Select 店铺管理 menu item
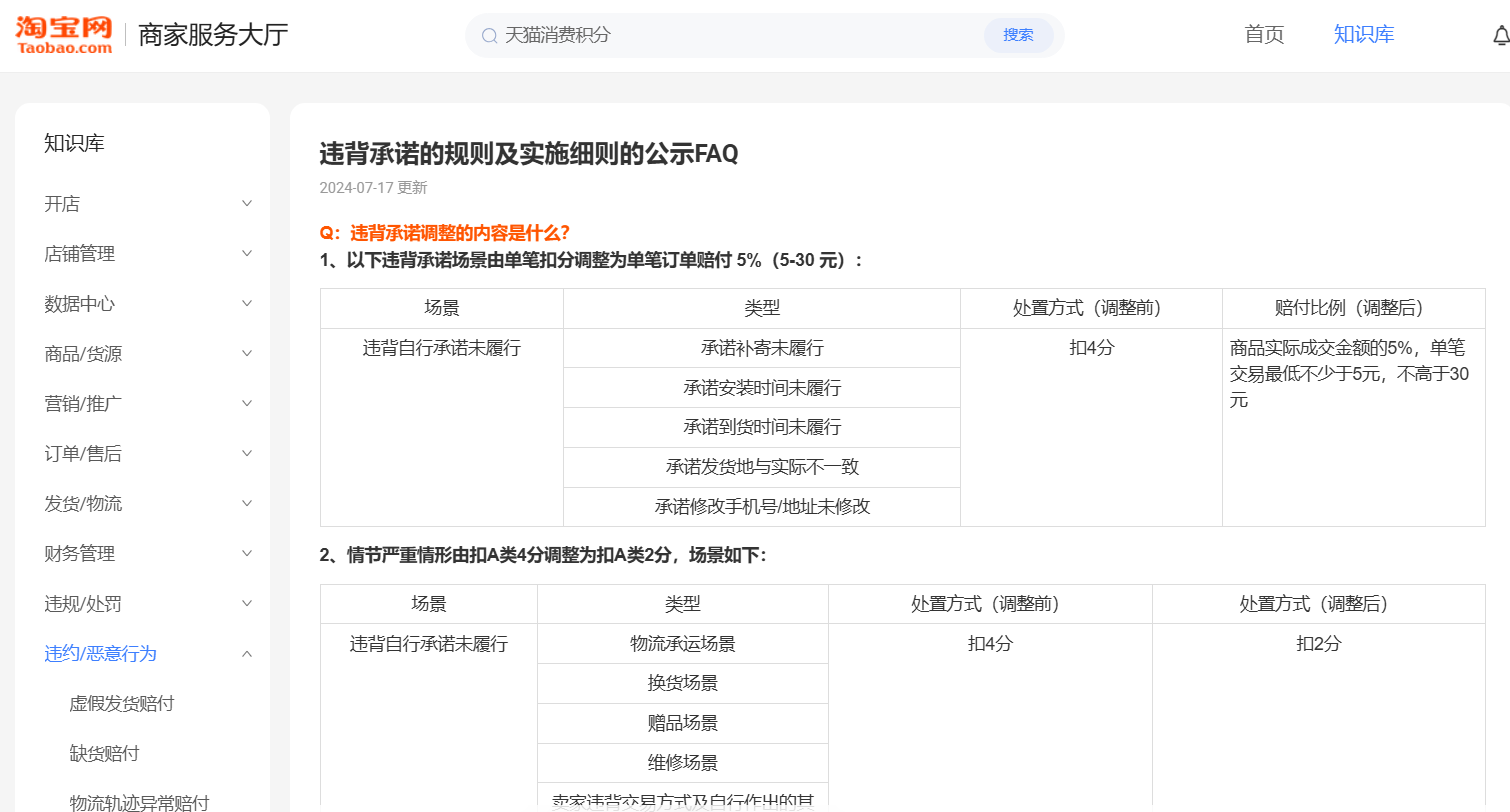Screen dimensions: 1510x812 click(80, 254)
